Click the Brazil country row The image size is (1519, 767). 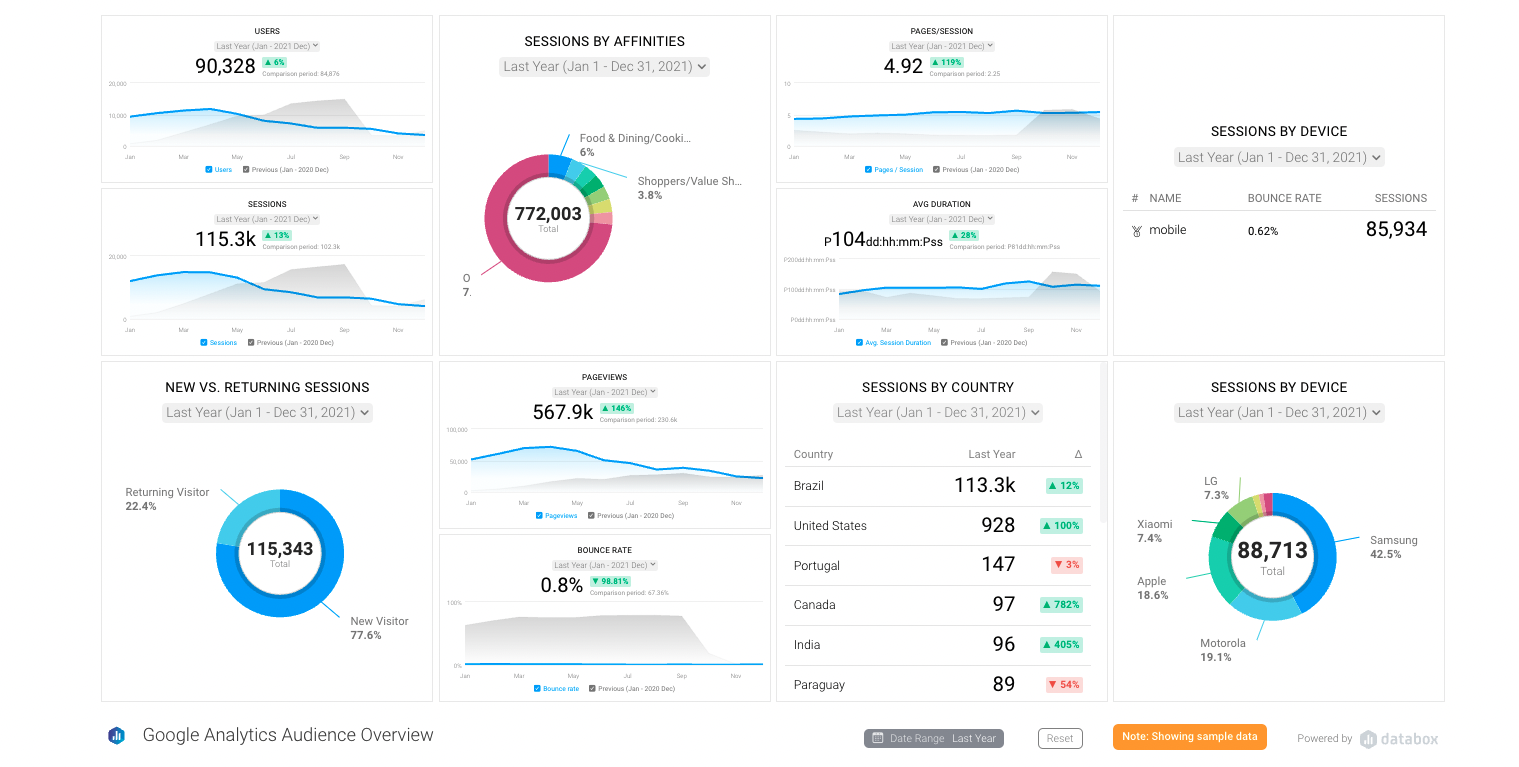pyautogui.click(x=937, y=486)
